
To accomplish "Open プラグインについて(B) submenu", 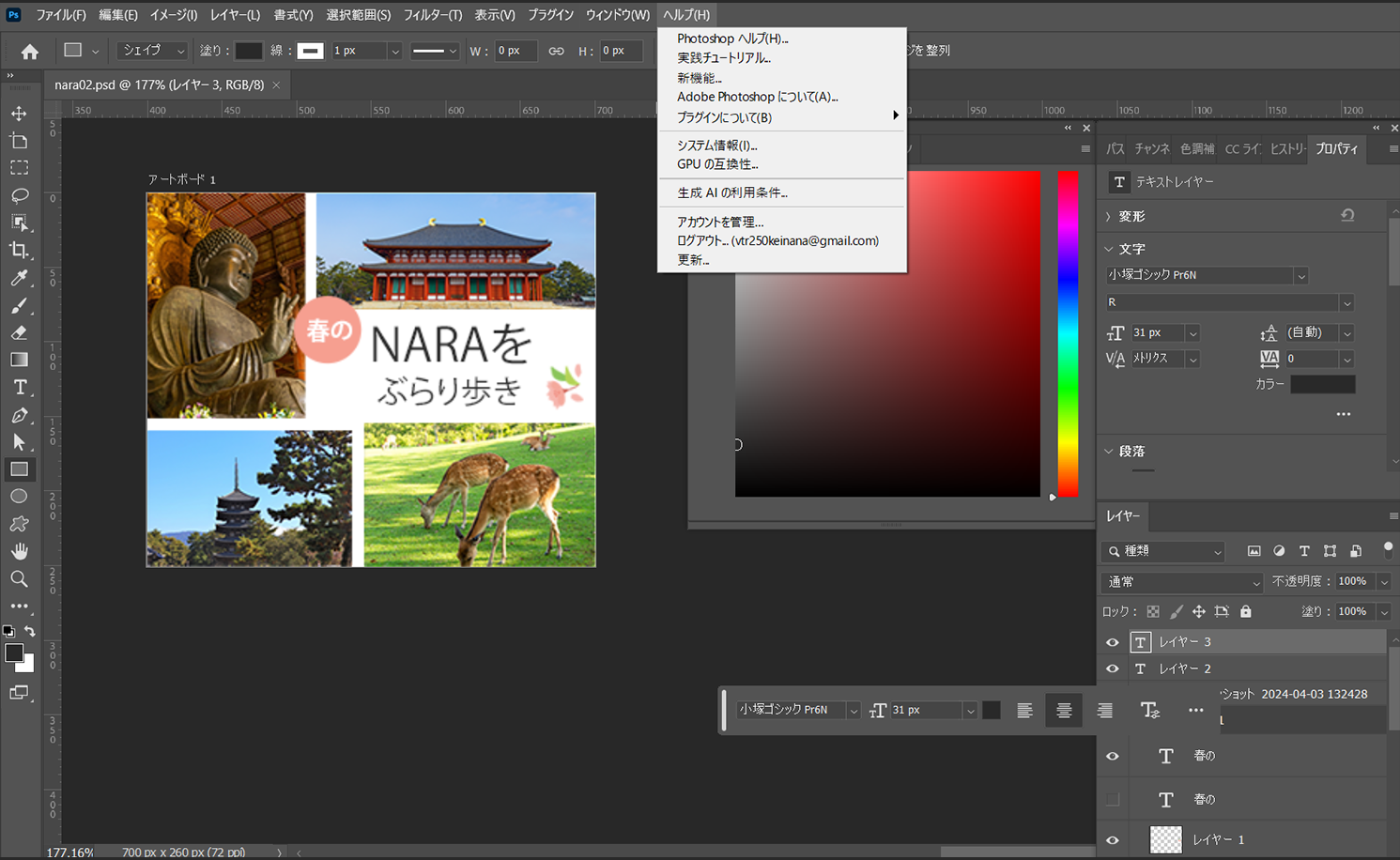I will pyautogui.click(x=781, y=116).
